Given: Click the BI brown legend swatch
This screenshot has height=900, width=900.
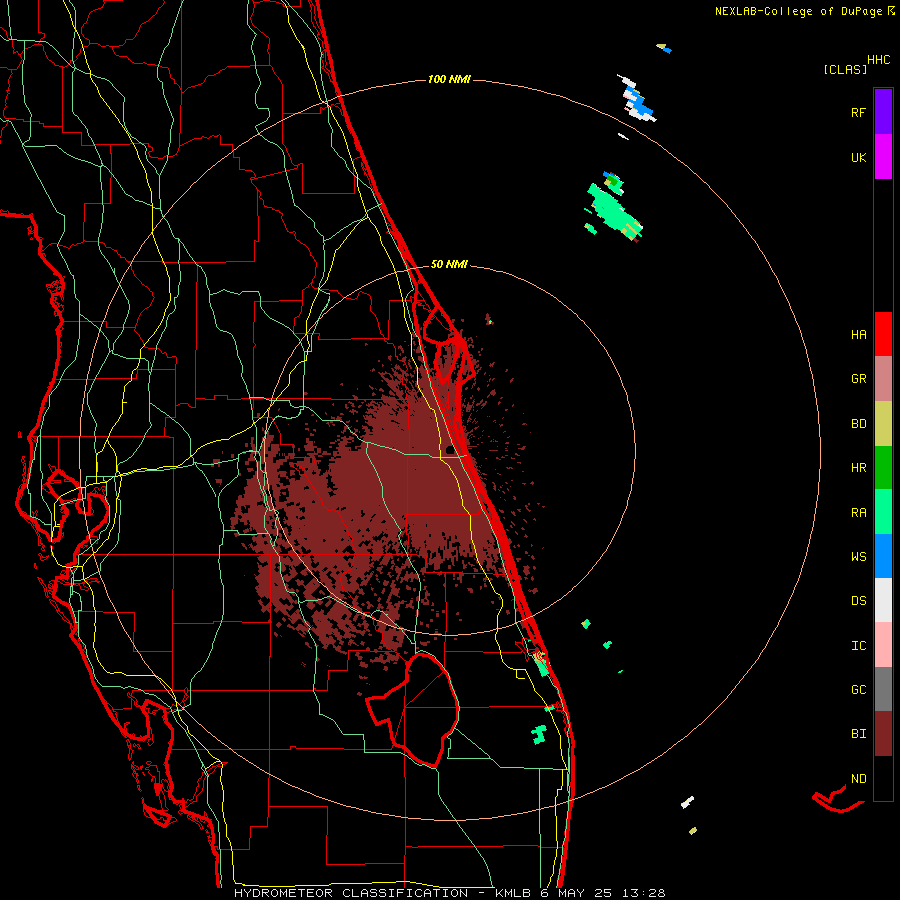Looking at the screenshot, I should [883, 734].
